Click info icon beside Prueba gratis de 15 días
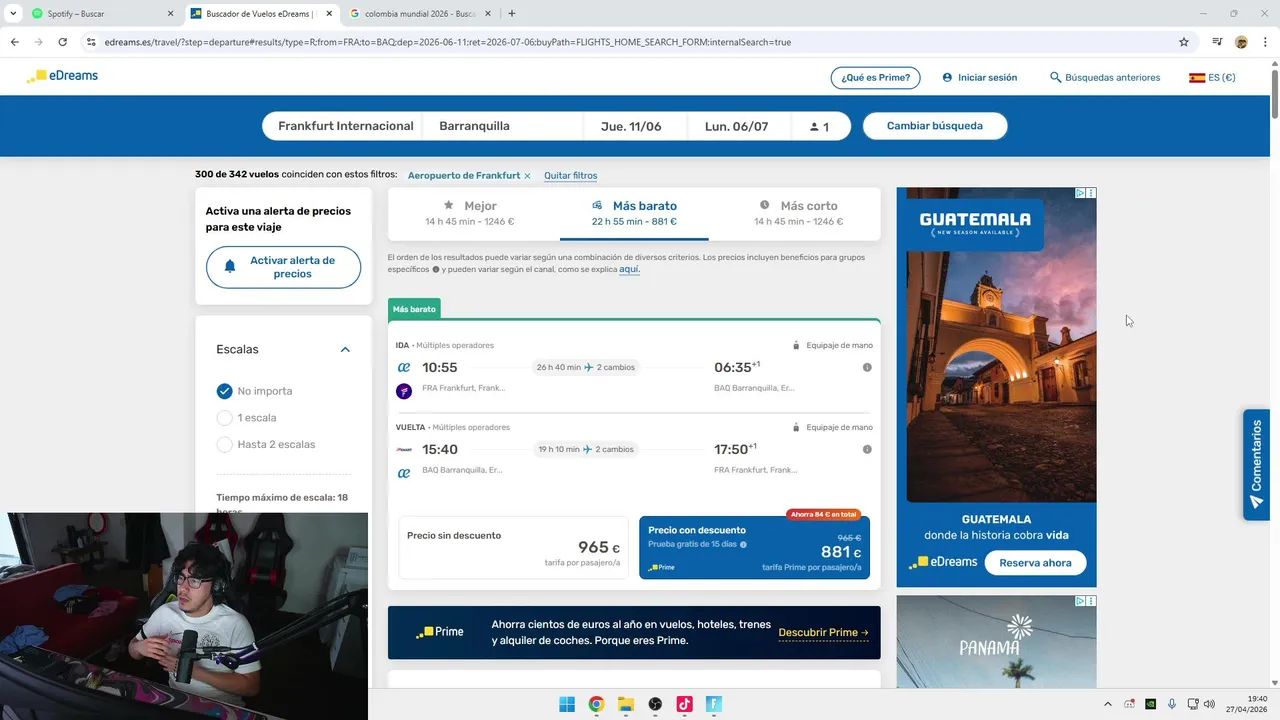The image size is (1280, 720). coord(743,545)
